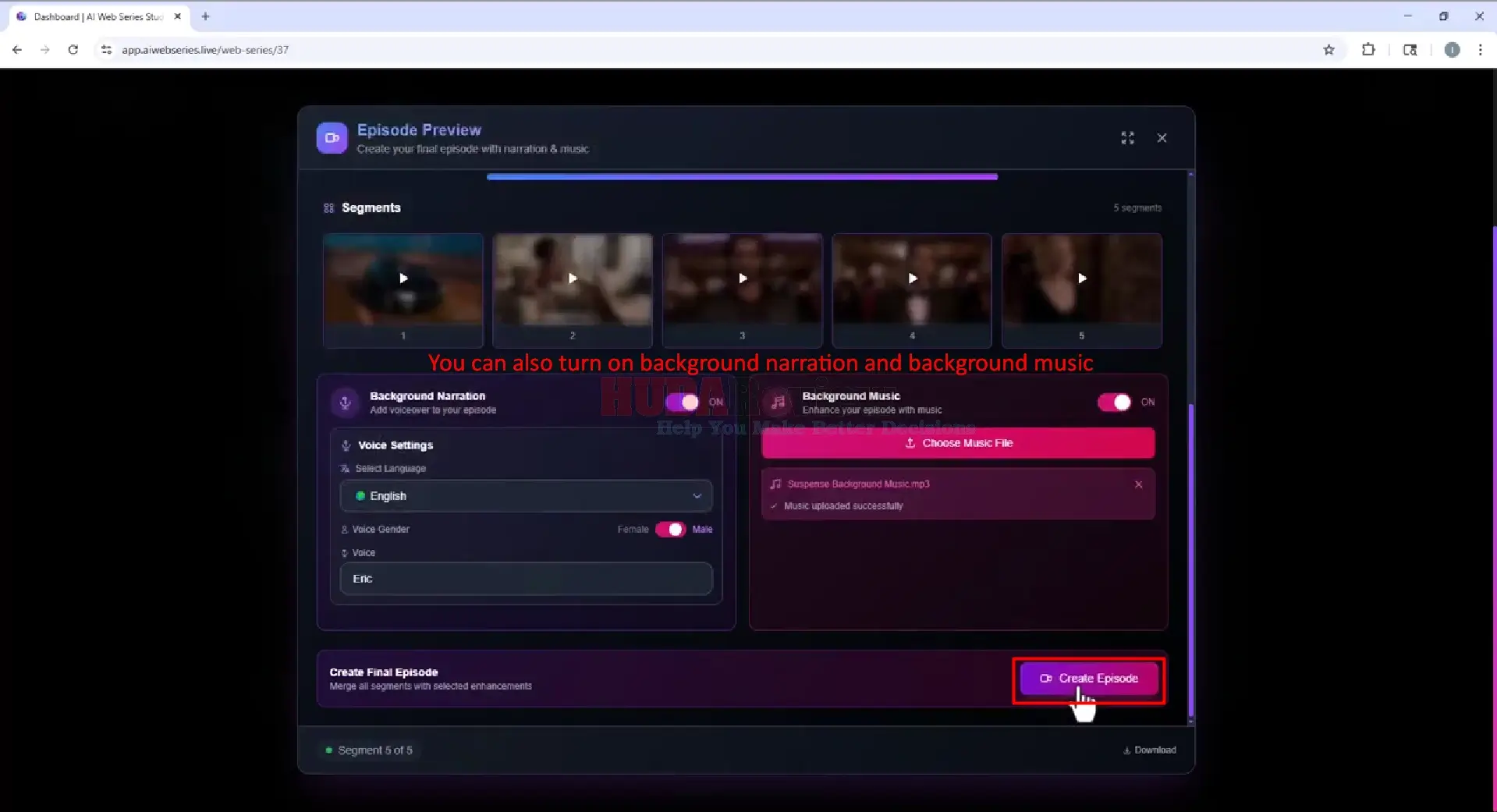Open the Select Language dropdown showing English
The width and height of the screenshot is (1497, 812).
point(527,496)
